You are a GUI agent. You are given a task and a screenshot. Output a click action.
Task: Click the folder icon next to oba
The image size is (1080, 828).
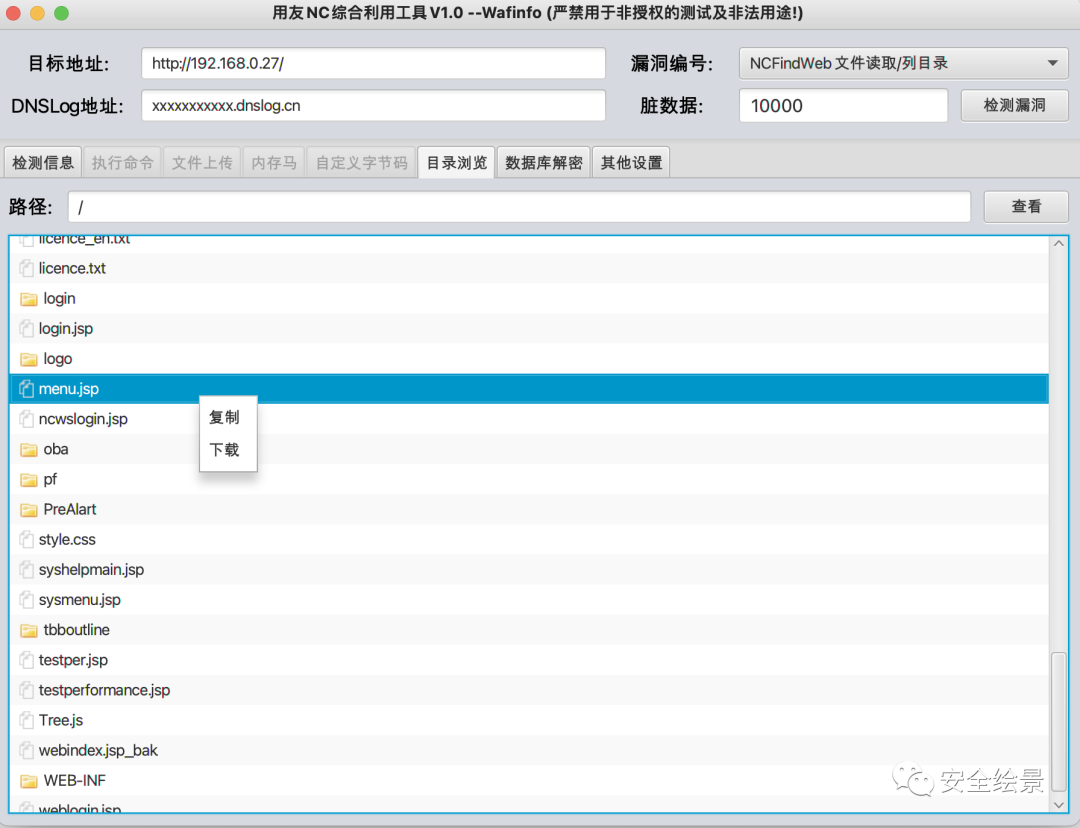pos(29,450)
